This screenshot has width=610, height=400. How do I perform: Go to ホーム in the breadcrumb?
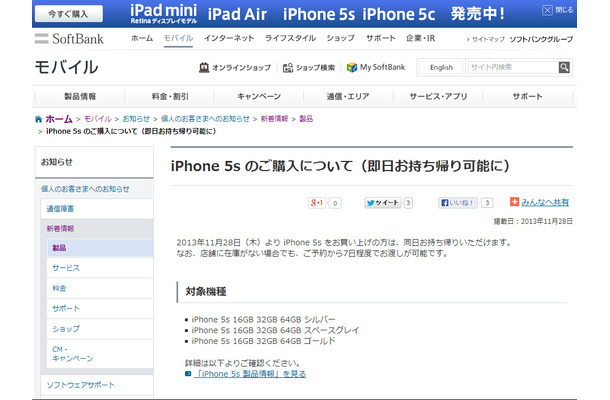click(59, 119)
